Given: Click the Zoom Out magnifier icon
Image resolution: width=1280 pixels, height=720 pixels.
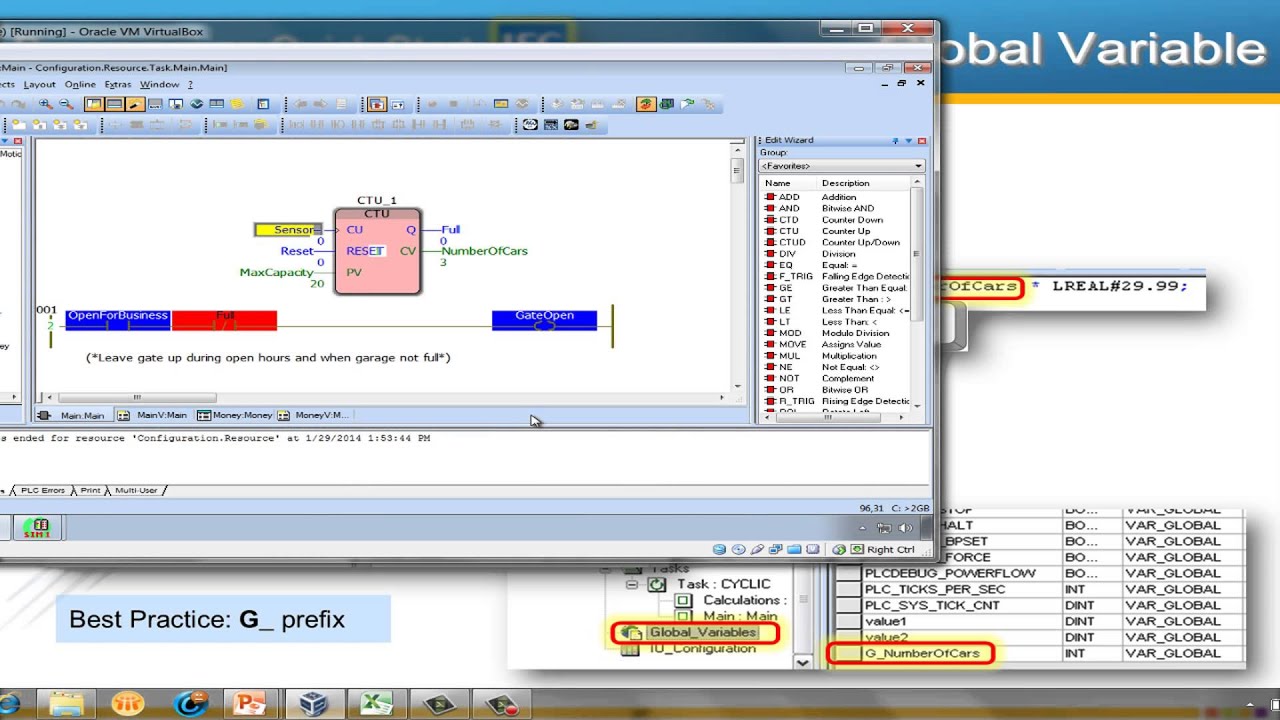Looking at the screenshot, I should pyautogui.click(x=66, y=104).
